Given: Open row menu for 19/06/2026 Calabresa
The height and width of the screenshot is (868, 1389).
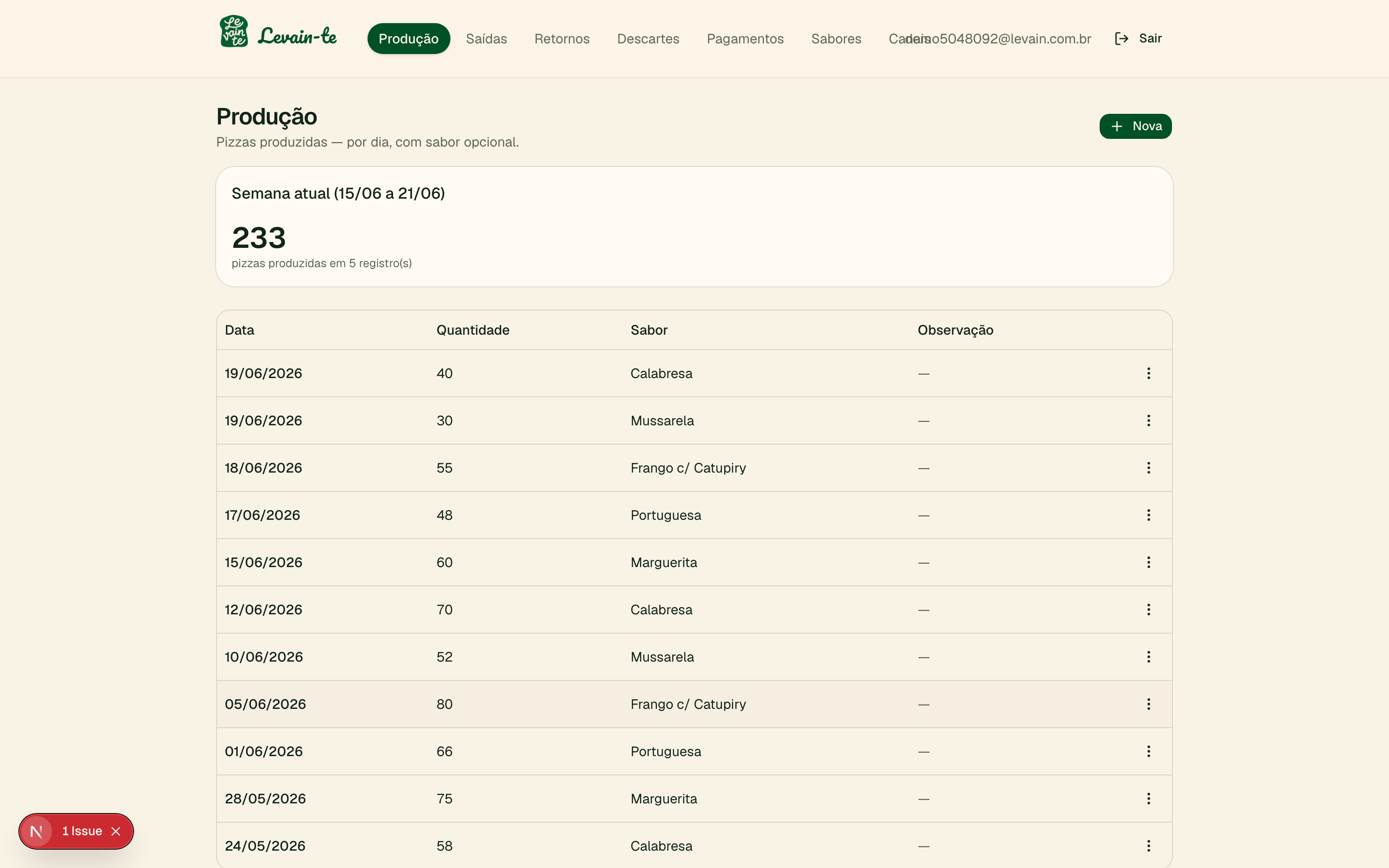Looking at the screenshot, I should [1148, 373].
